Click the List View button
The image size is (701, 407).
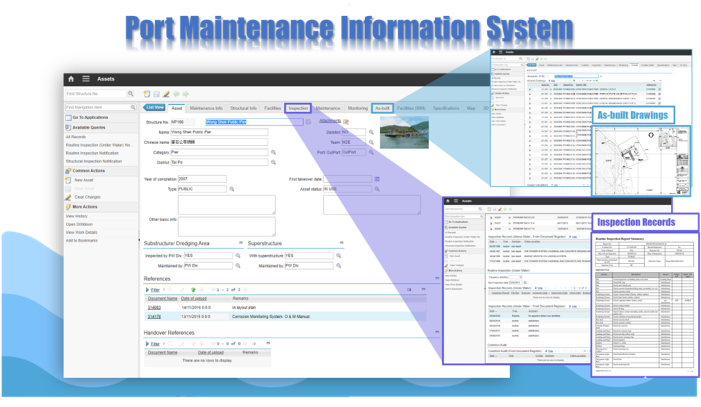pyautogui.click(x=155, y=107)
